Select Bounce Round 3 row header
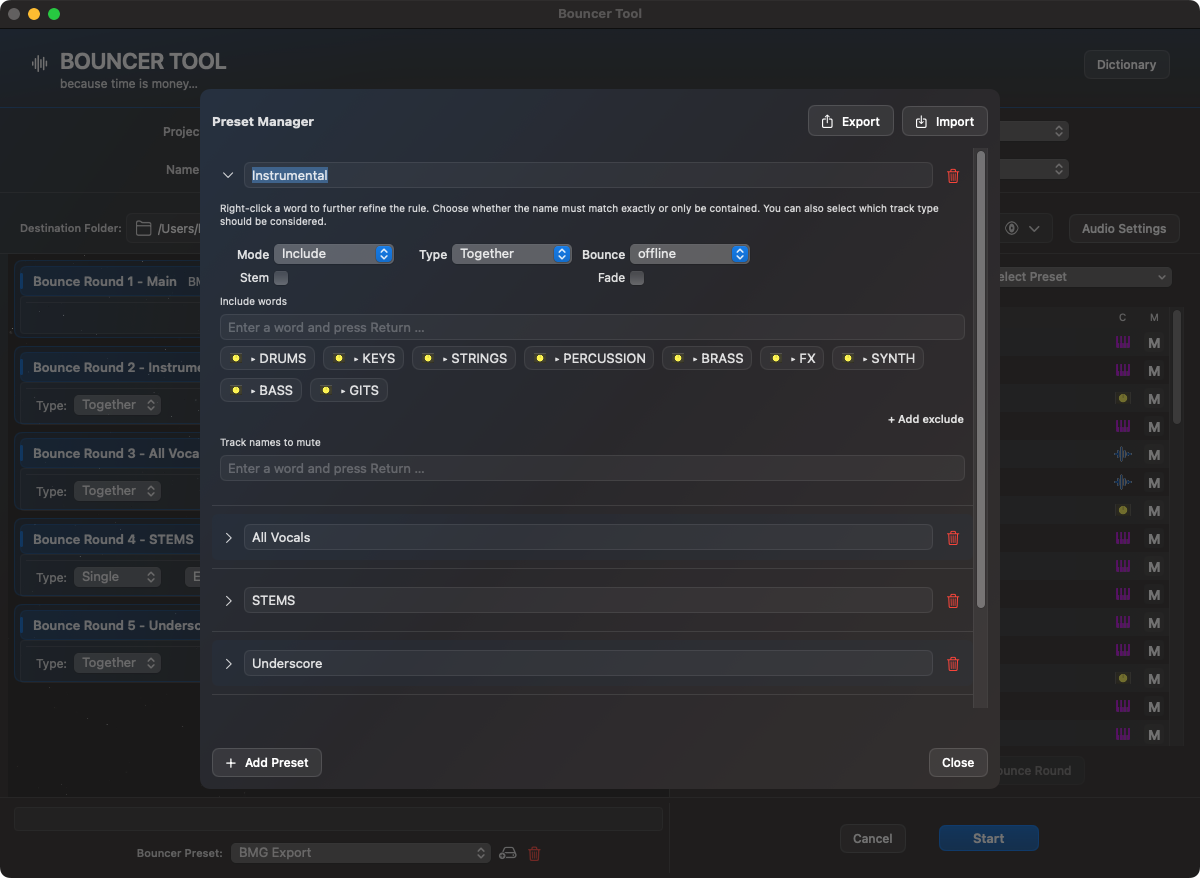The width and height of the screenshot is (1200, 878). pyautogui.click(x=110, y=454)
